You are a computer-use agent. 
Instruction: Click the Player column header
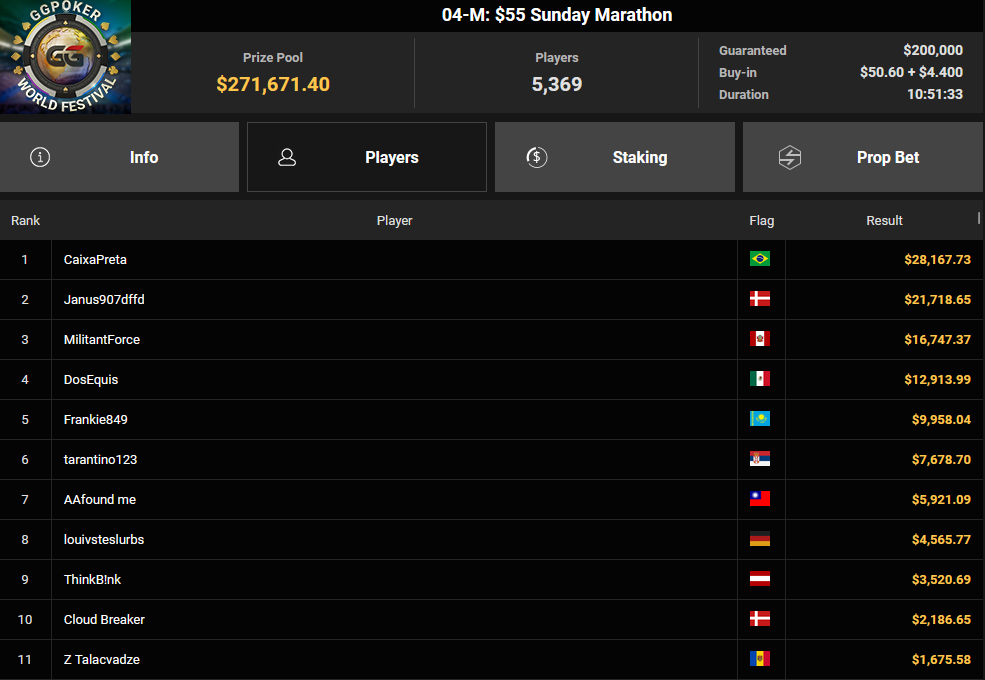coord(395,221)
